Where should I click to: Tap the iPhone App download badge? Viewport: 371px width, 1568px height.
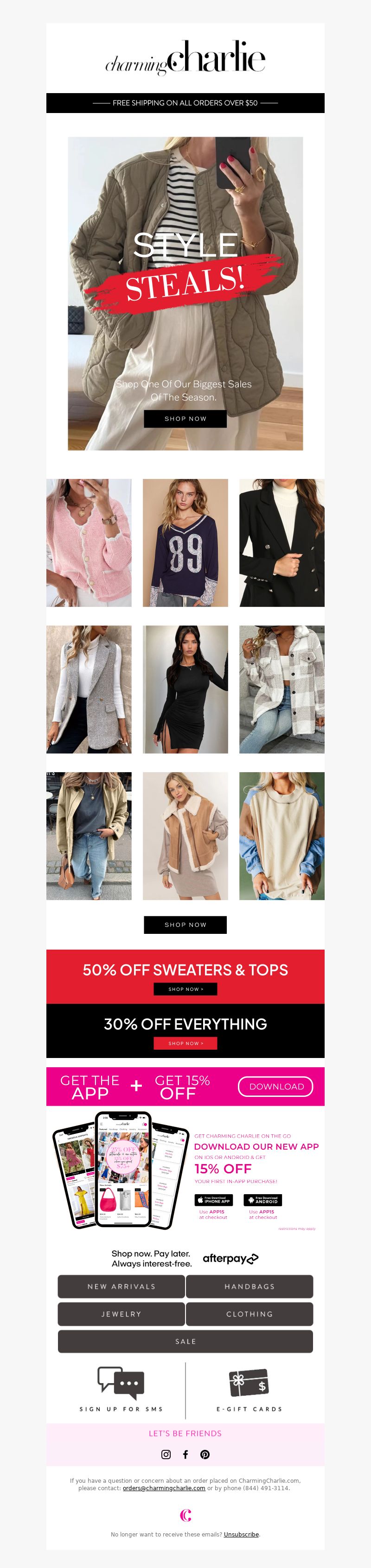214,1200
